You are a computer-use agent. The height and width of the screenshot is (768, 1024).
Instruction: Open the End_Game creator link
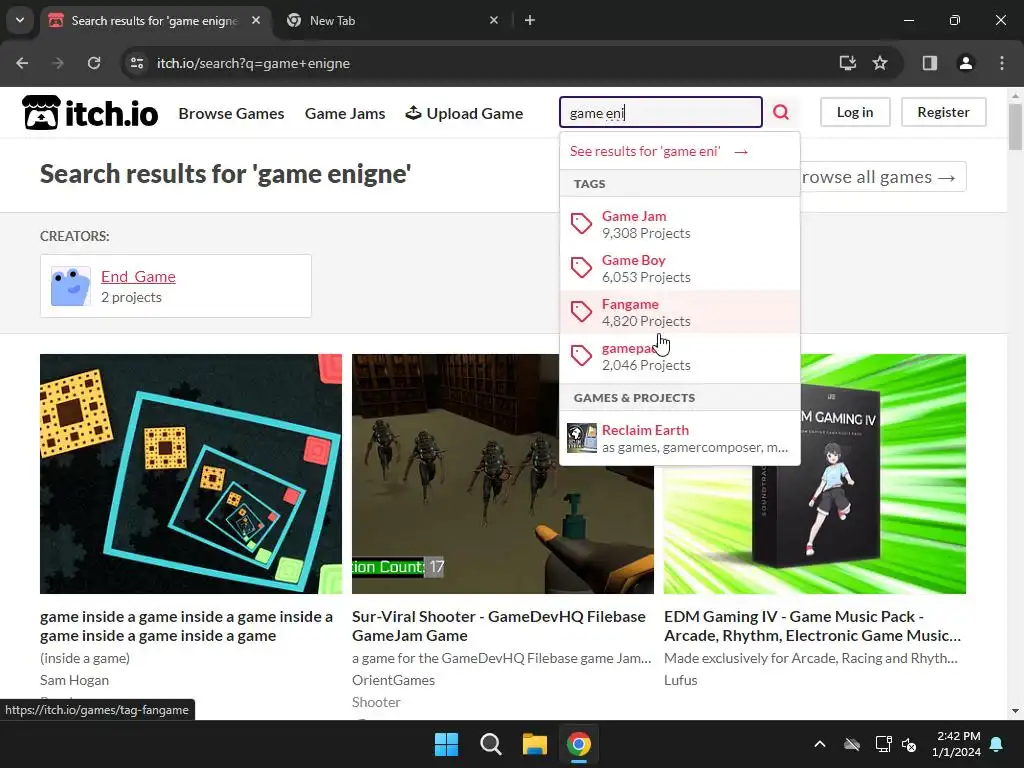click(x=138, y=276)
